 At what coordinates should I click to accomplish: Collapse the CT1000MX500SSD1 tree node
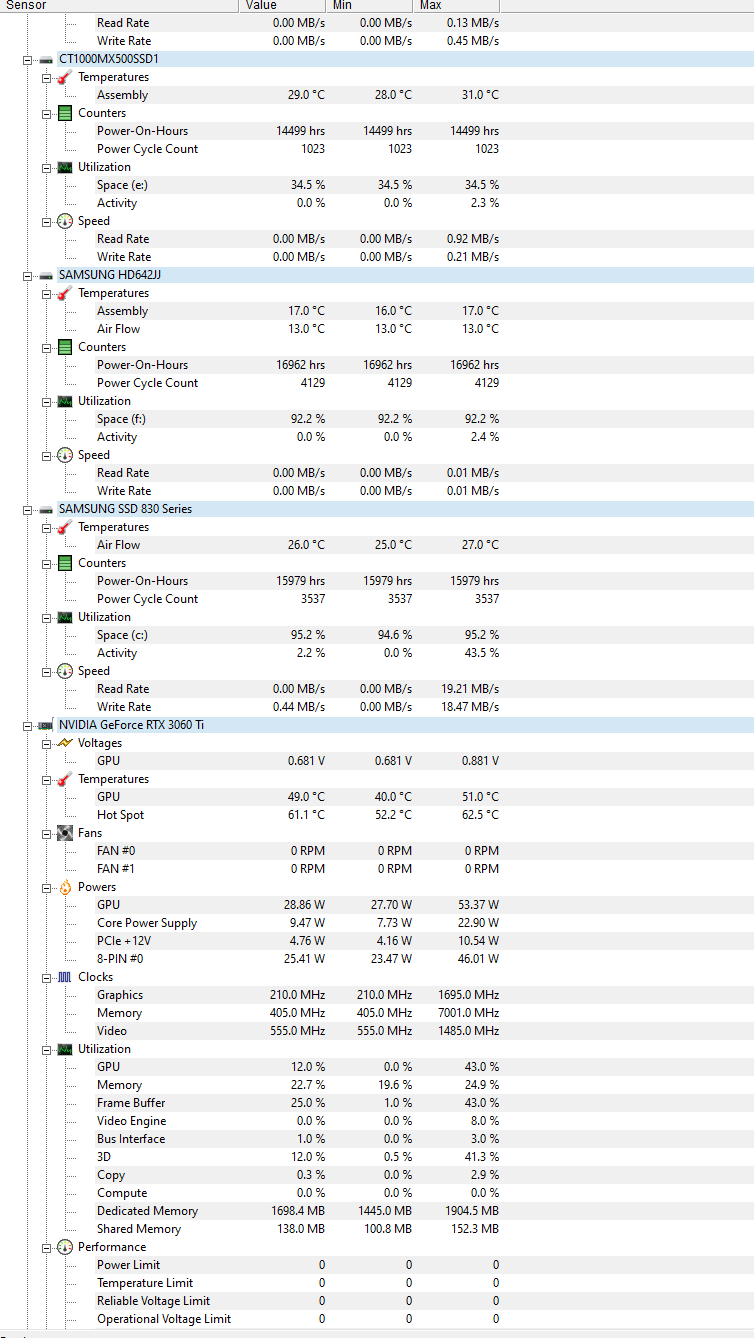pyautogui.click(x=28, y=59)
